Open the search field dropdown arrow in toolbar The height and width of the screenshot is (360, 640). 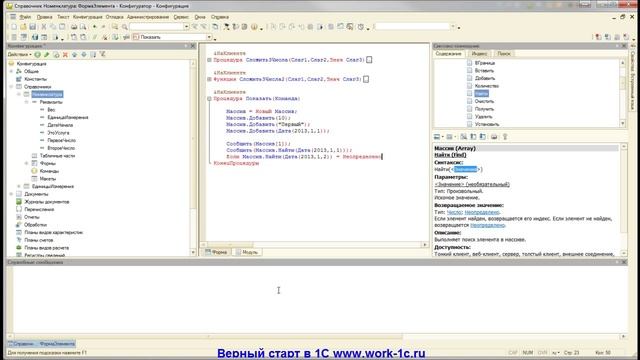coord(186,27)
